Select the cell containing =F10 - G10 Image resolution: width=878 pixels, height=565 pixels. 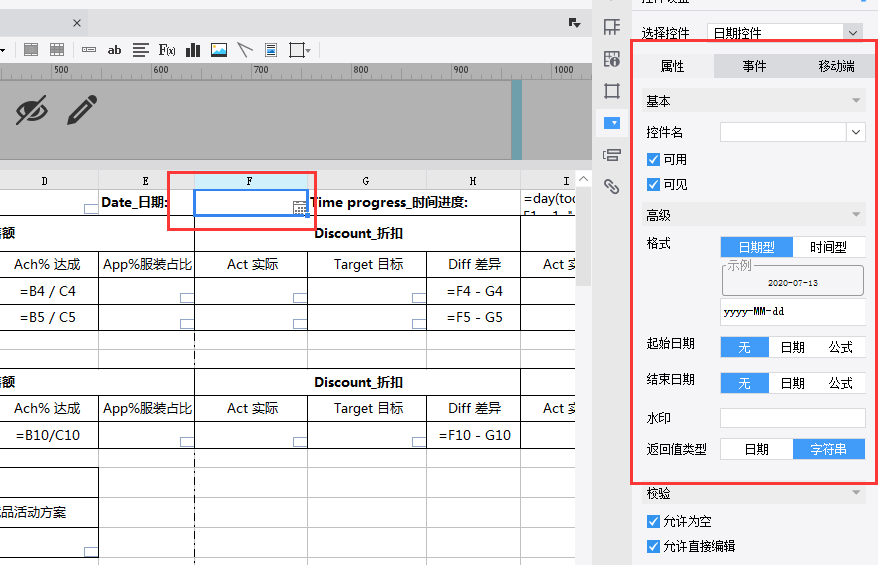473,435
